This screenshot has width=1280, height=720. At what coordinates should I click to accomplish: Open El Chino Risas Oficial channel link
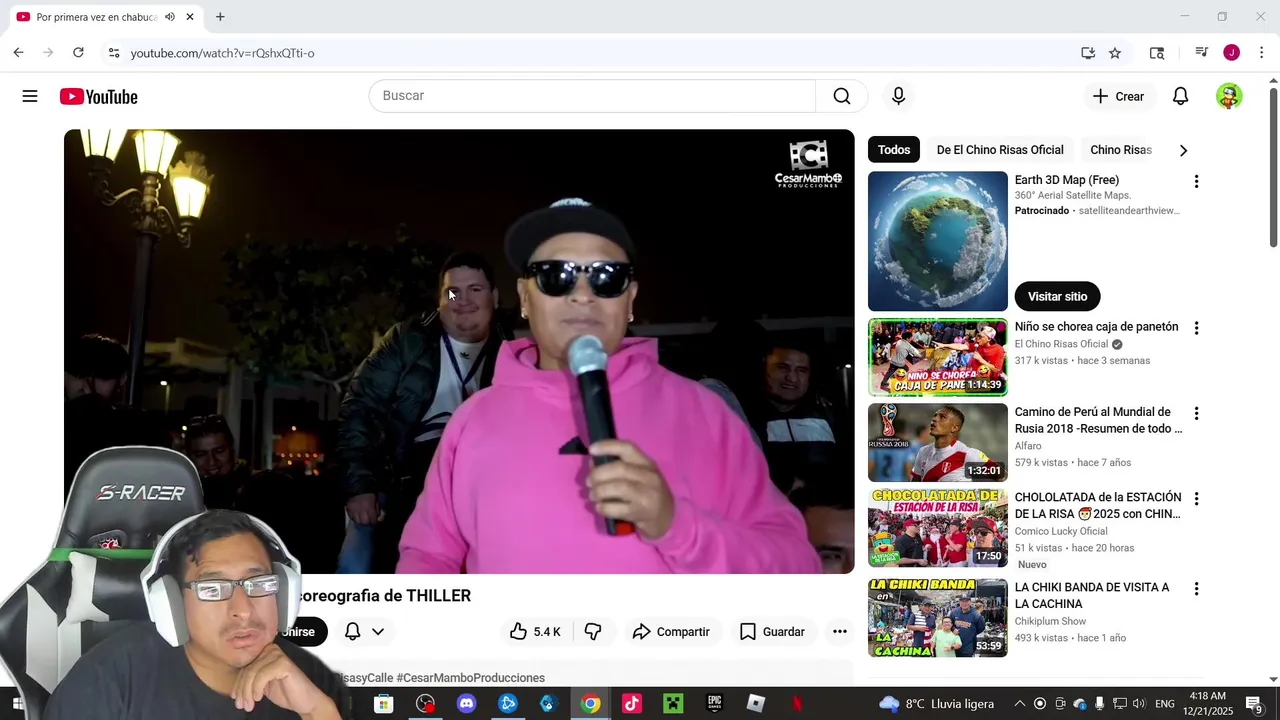point(1061,344)
